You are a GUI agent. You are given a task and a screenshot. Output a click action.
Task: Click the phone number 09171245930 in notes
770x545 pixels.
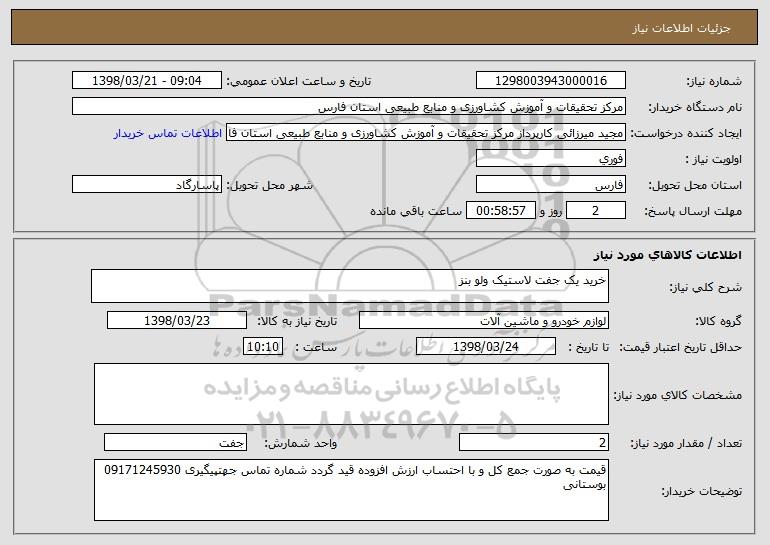[142, 470]
